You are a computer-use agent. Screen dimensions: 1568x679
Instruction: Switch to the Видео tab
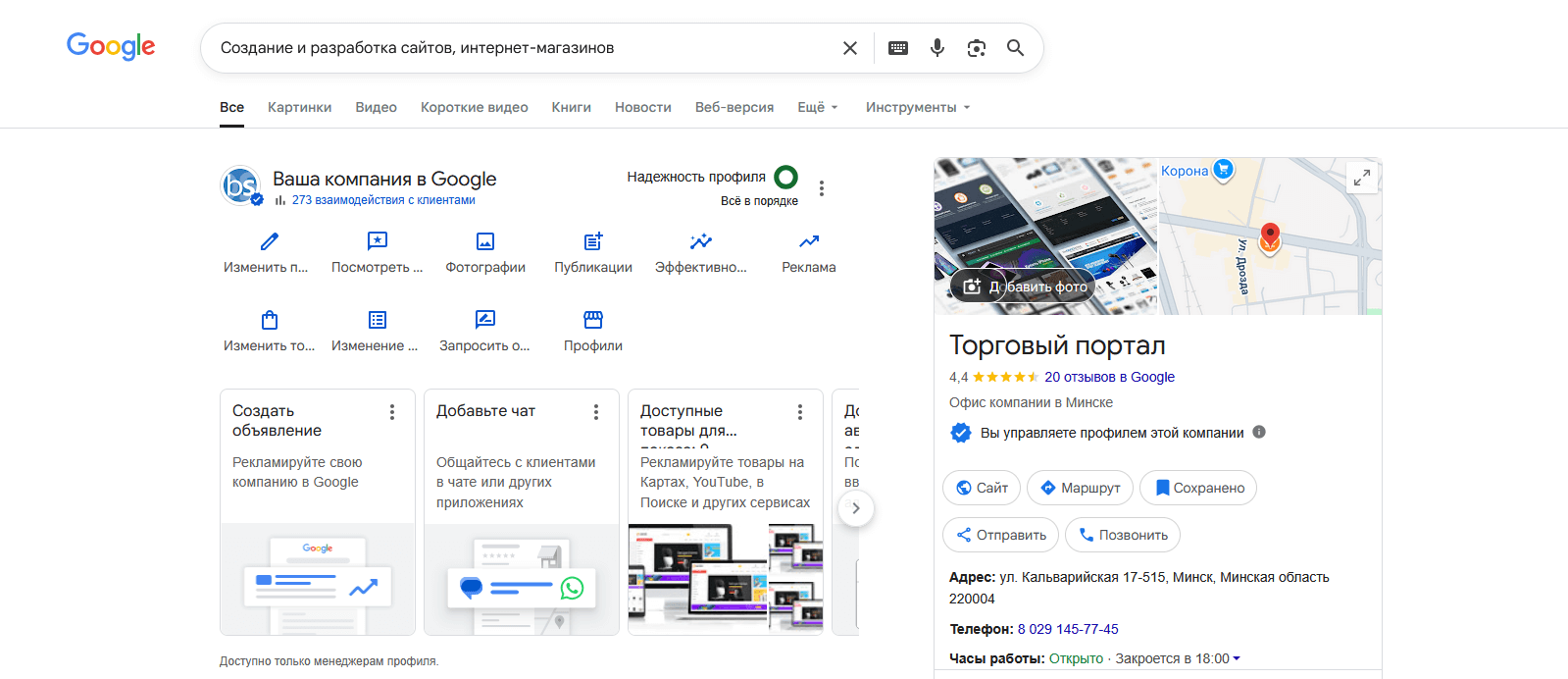377,107
